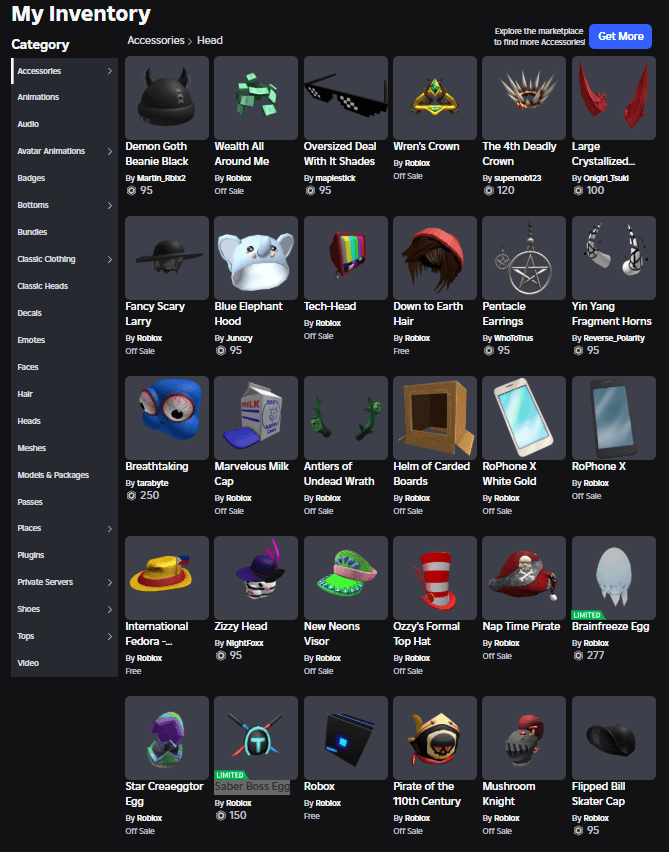Expand the Bottoms category arrow

(x=110, y=205)
